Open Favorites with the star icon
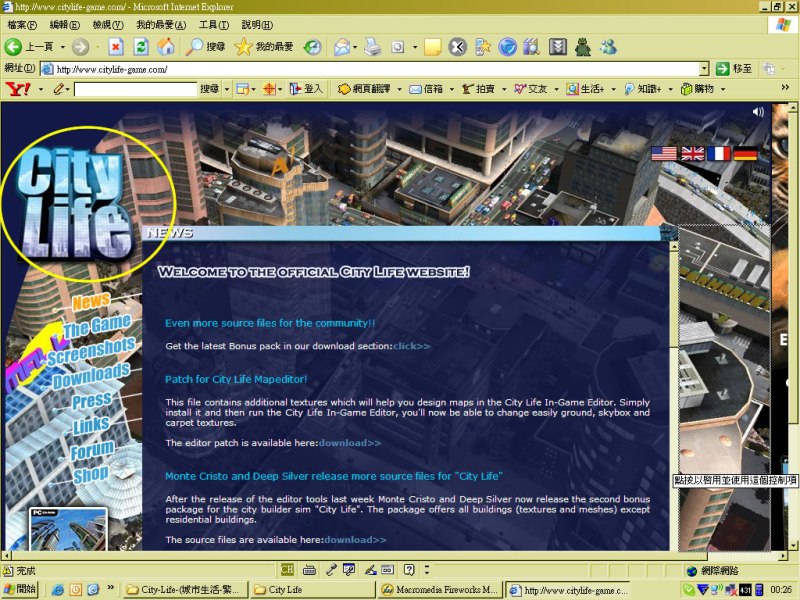The width and height of the screenshot is (800, 600). (x=264, y=47)
